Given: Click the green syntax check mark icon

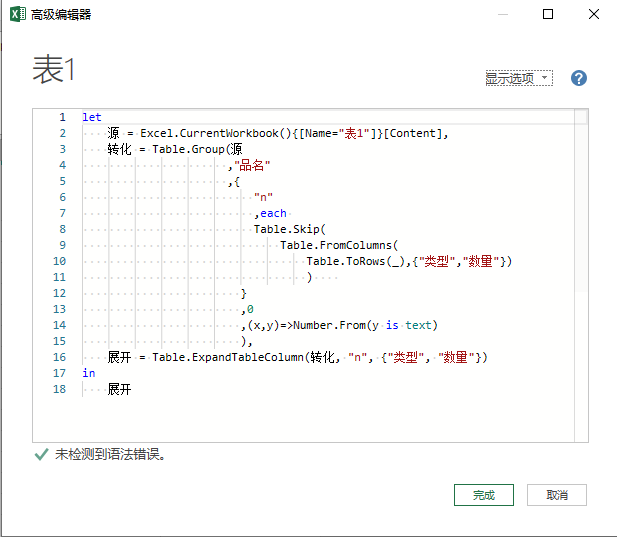Looking at the screenshot, I should (41, 454).
